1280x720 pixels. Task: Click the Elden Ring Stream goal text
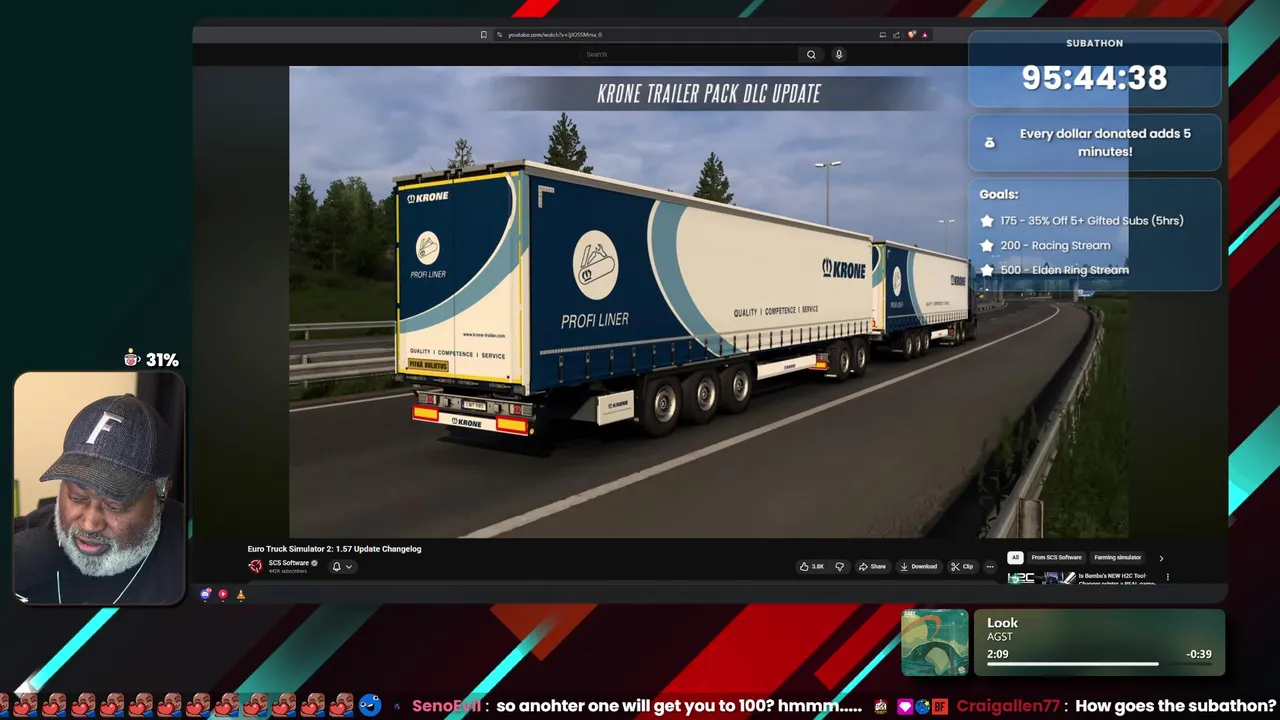point(1064,270)
